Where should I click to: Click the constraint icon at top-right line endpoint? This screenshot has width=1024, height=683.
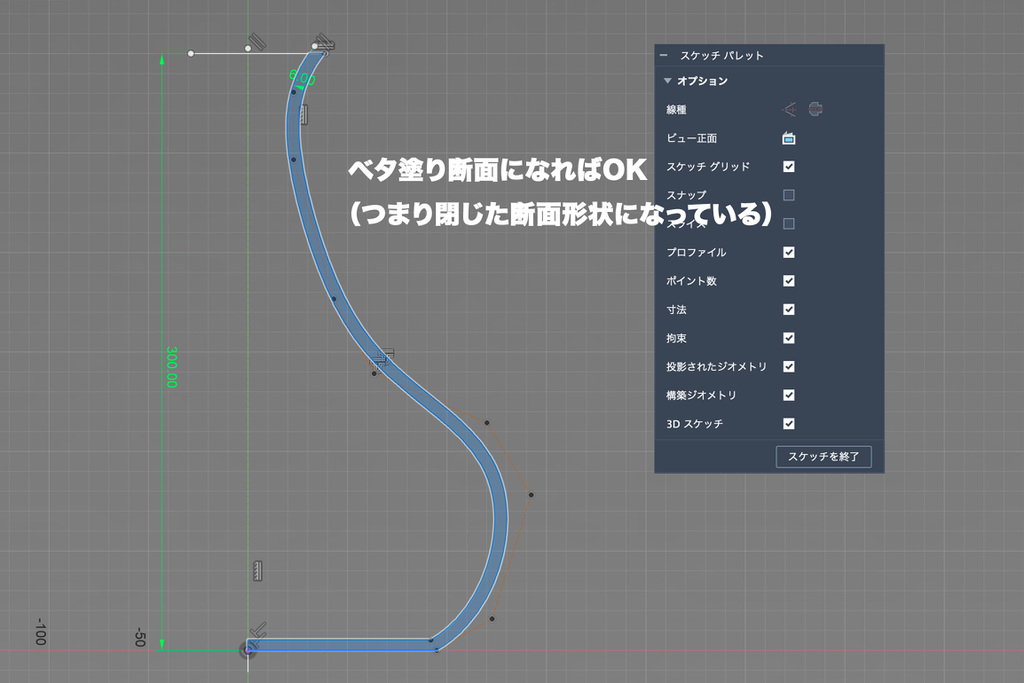pyautogui.click(x=325, y=43)
